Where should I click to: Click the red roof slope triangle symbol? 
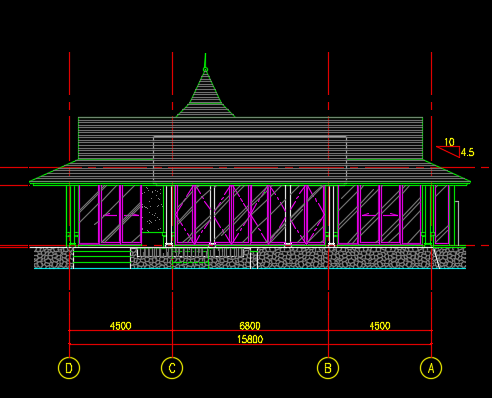click(448, 151)
